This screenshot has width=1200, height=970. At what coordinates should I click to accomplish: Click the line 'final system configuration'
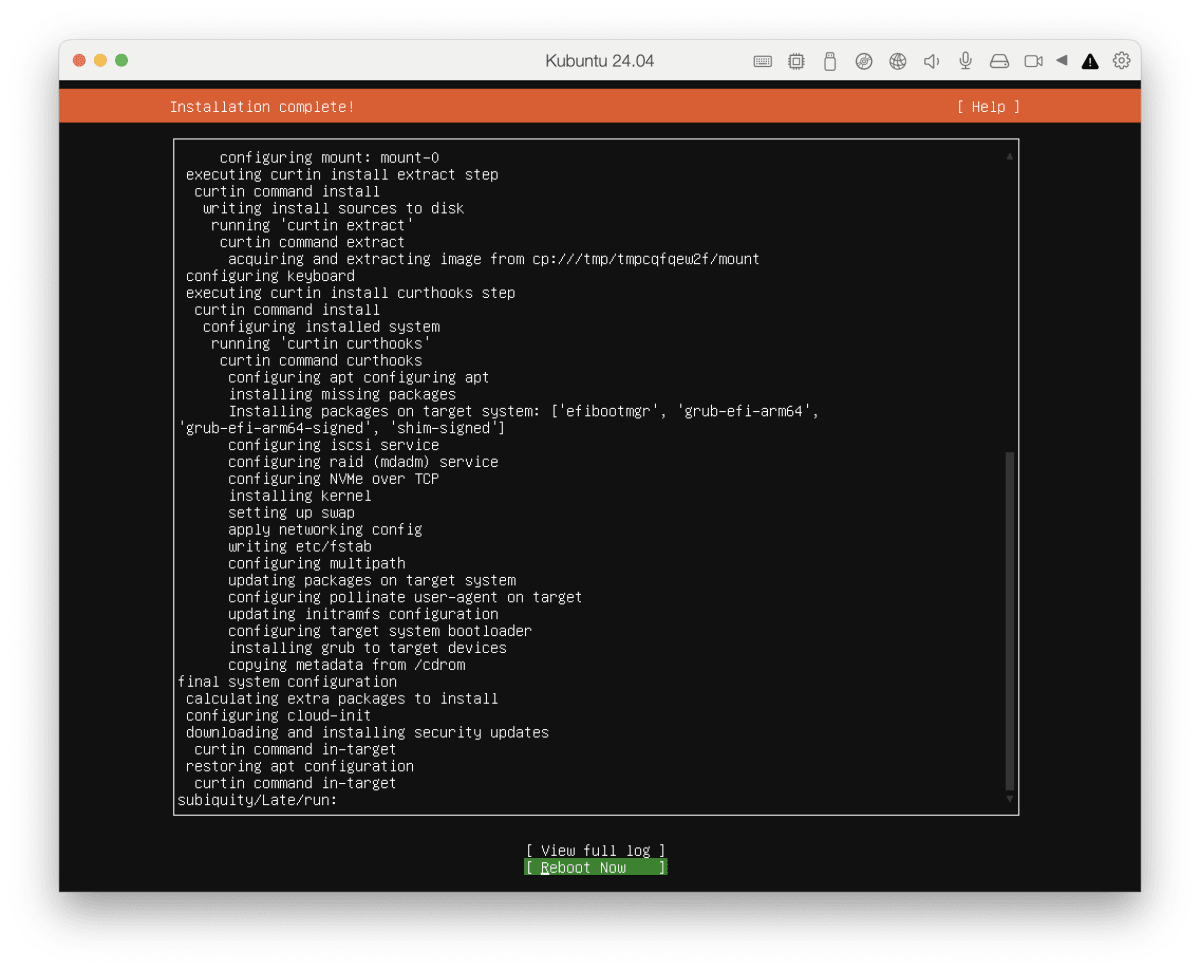287,682
